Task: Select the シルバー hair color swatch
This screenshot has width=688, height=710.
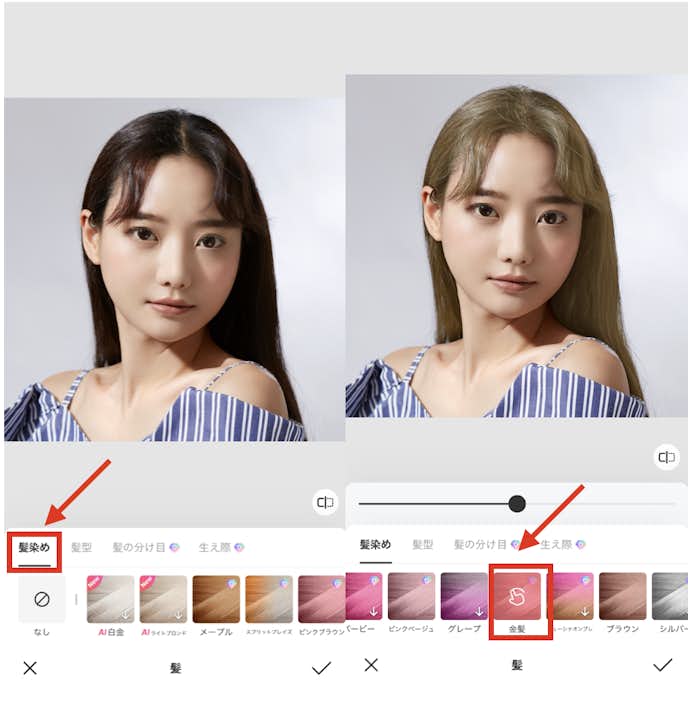Action: tap(670, 596)
